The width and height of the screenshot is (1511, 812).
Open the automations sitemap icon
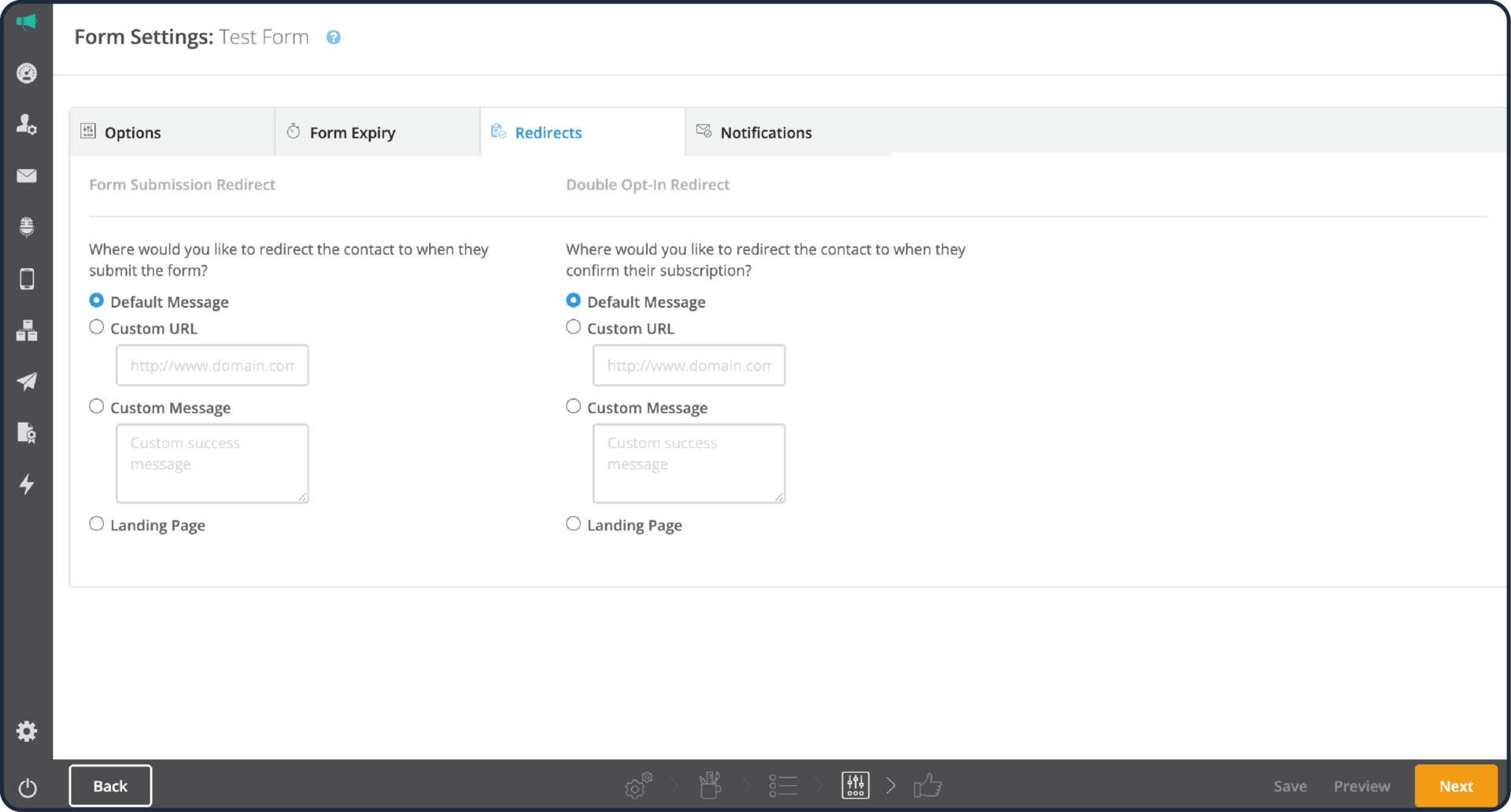coord(27,330)
